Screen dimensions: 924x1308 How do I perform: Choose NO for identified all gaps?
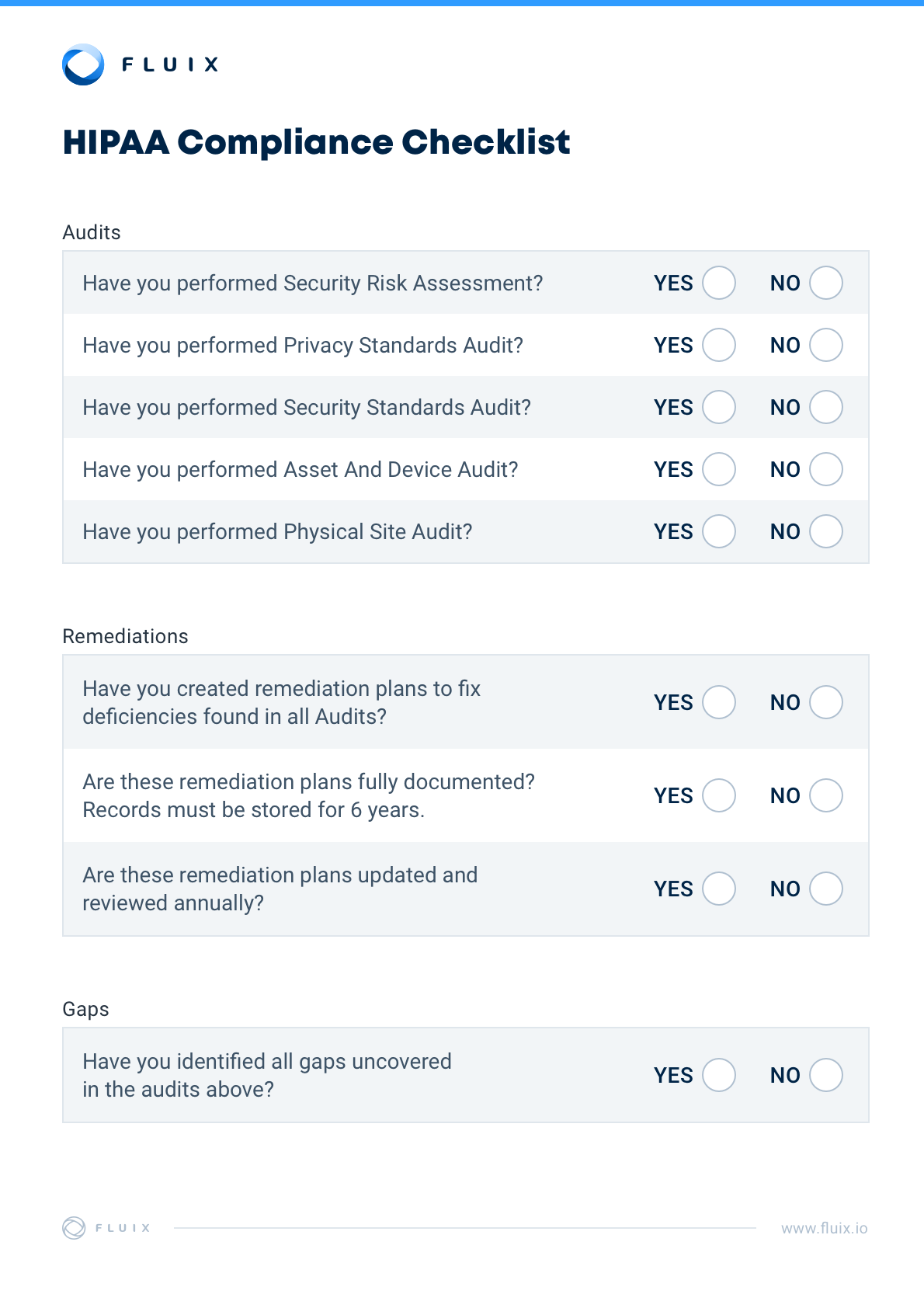click(826, 1075)
